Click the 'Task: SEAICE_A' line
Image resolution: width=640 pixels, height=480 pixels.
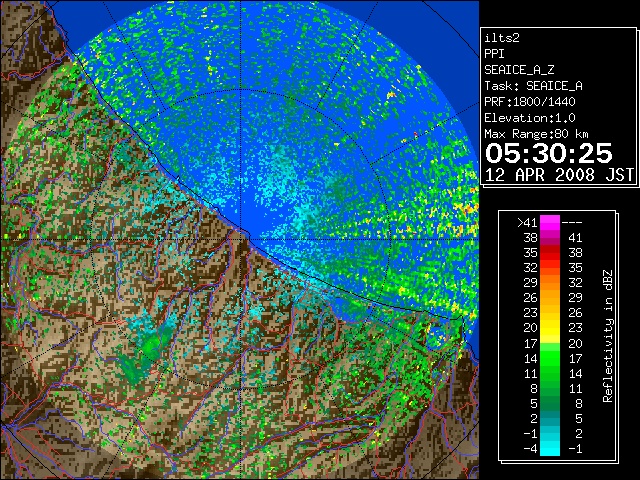point(533,86)
